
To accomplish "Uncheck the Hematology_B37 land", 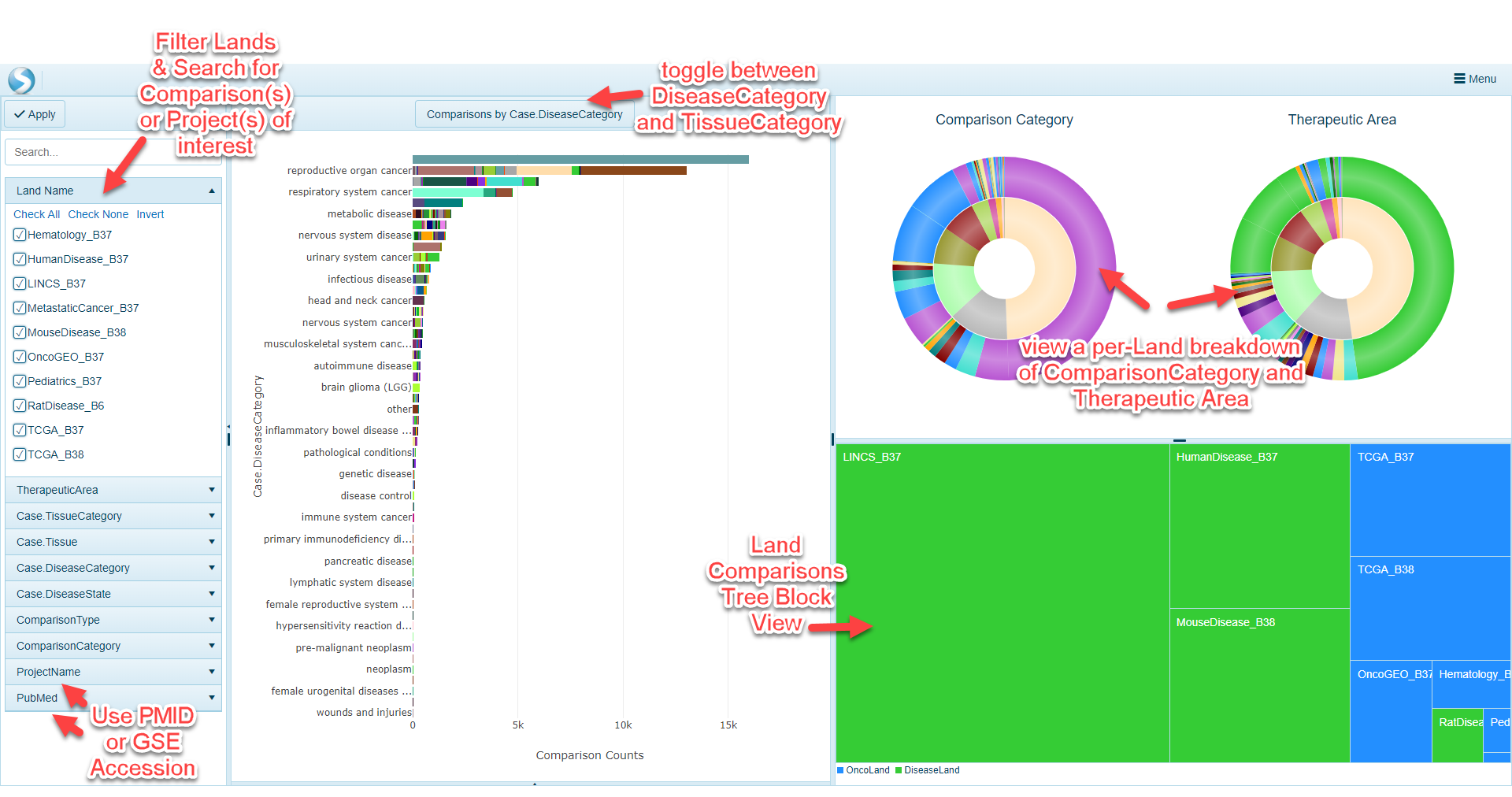I will coord(19,234).
